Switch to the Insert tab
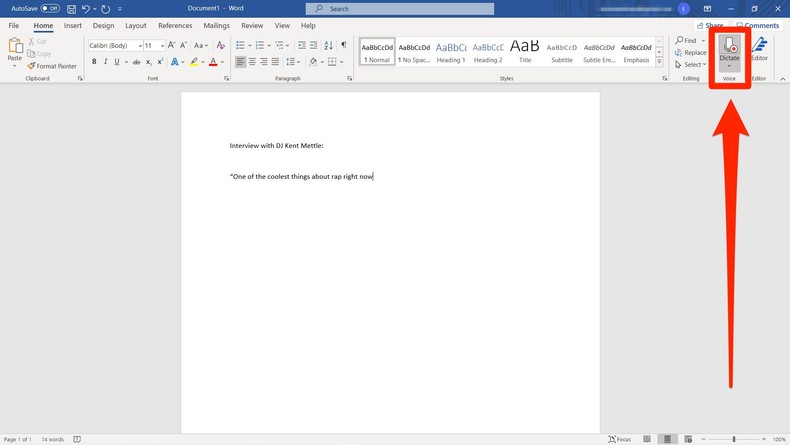The image size is (790, 445). (x=73, y=26)
